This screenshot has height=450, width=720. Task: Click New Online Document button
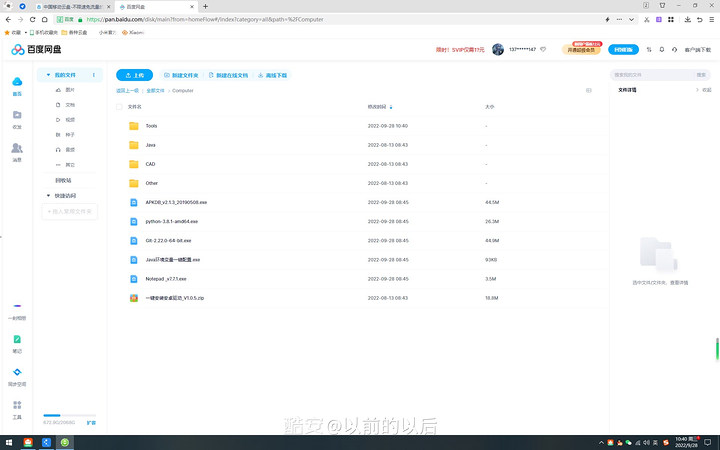pos(228,75)
